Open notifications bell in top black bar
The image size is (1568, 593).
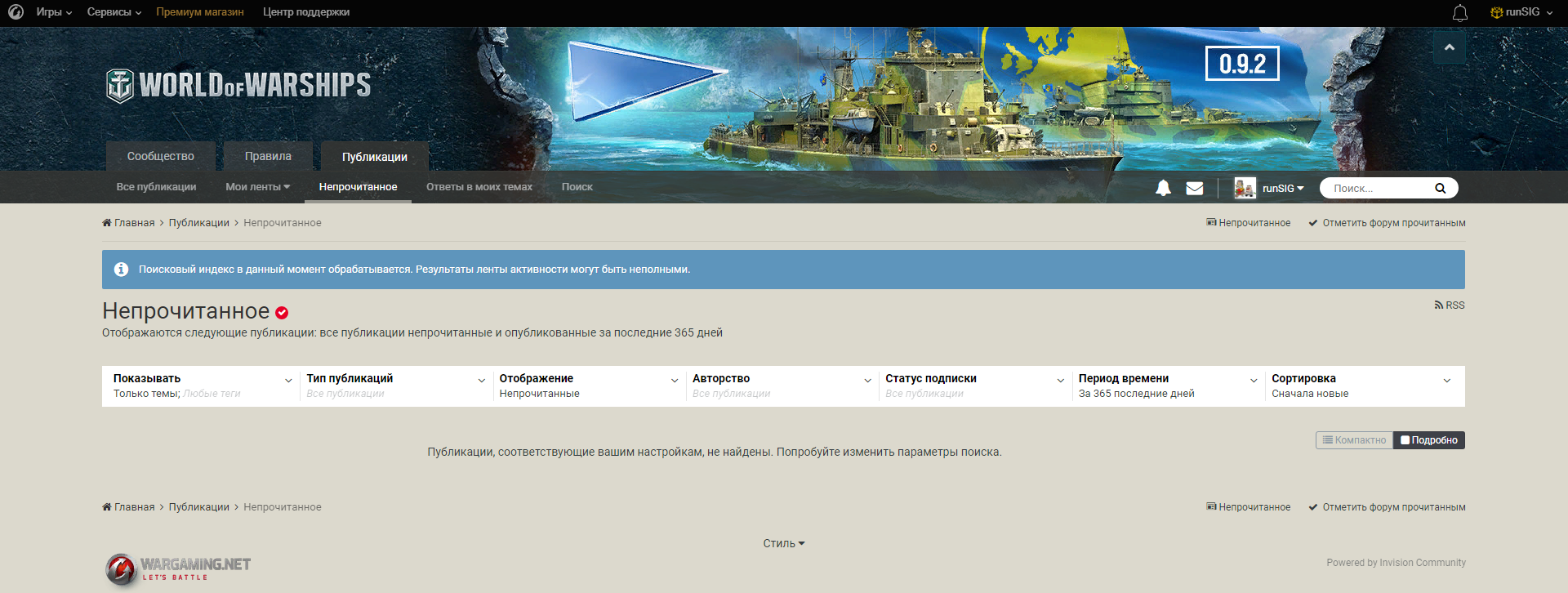(1460, 13)
